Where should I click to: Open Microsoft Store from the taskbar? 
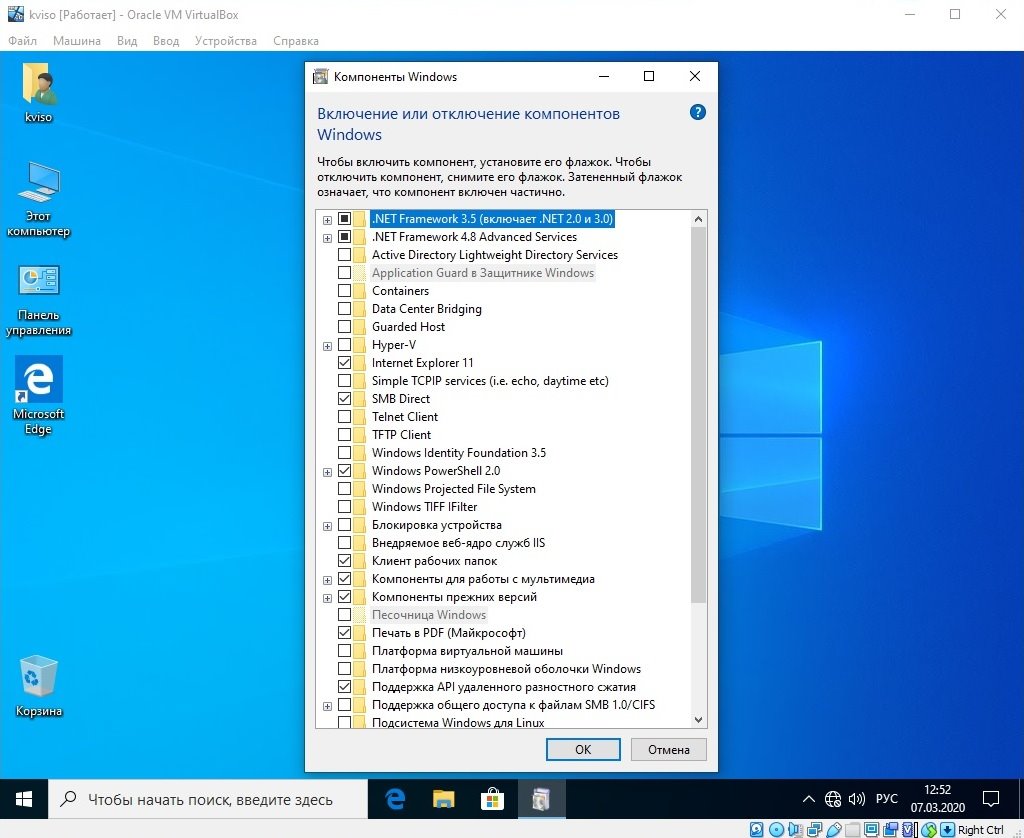coord(492,799)
